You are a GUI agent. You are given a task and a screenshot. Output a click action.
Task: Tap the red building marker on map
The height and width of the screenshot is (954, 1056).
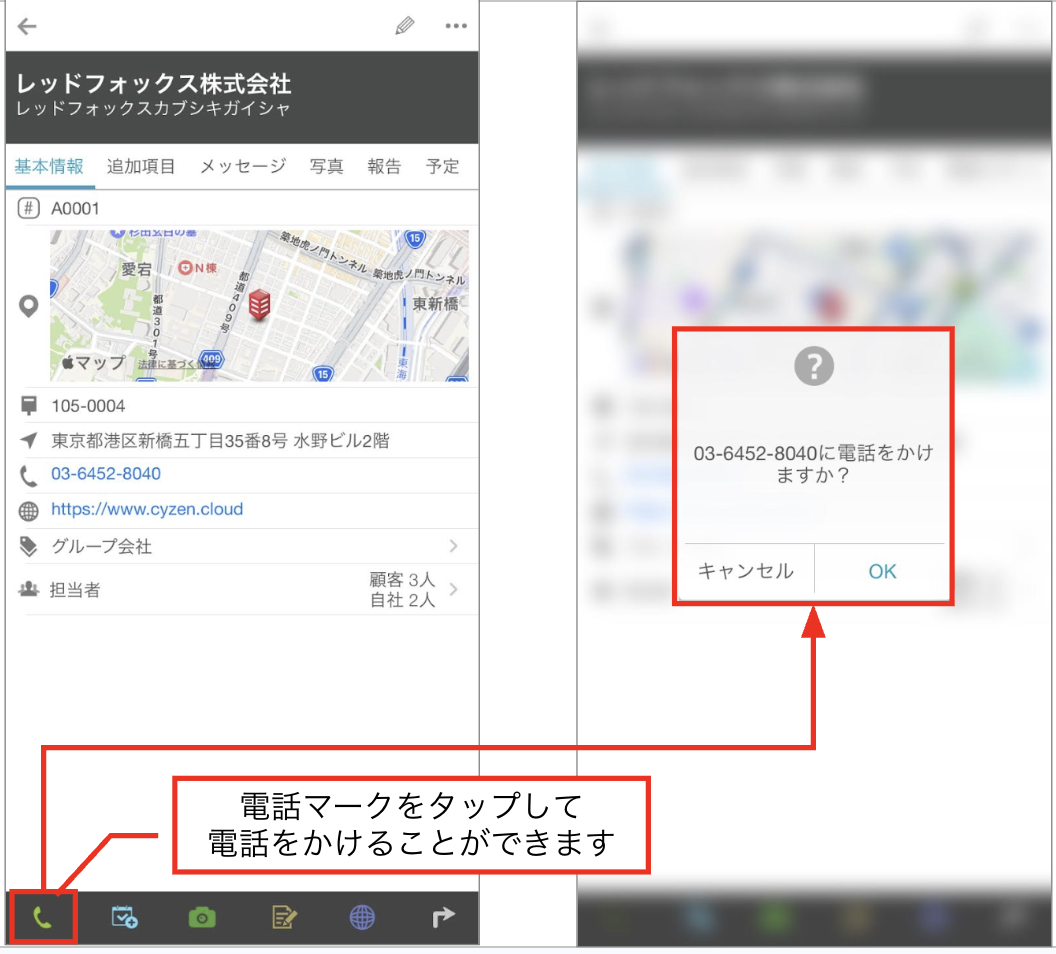[x=259, y=305]
